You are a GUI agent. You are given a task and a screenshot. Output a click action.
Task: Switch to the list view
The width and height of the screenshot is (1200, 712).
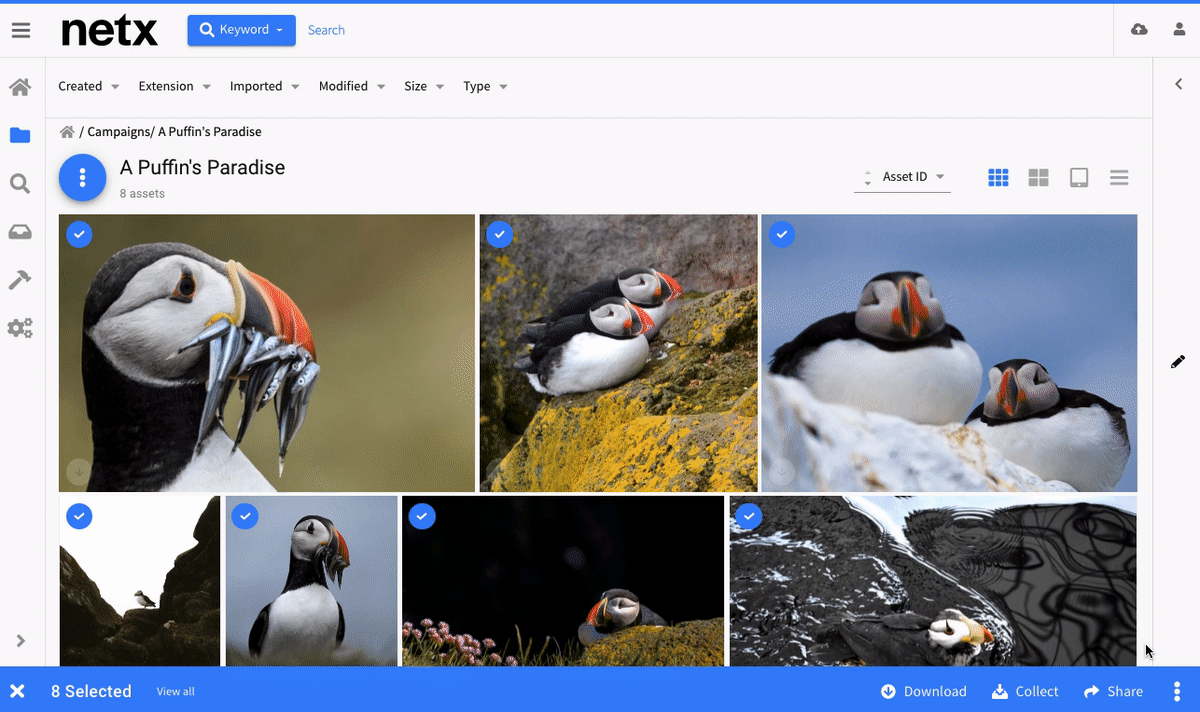pyautogui.click(x=1119, y=177)
